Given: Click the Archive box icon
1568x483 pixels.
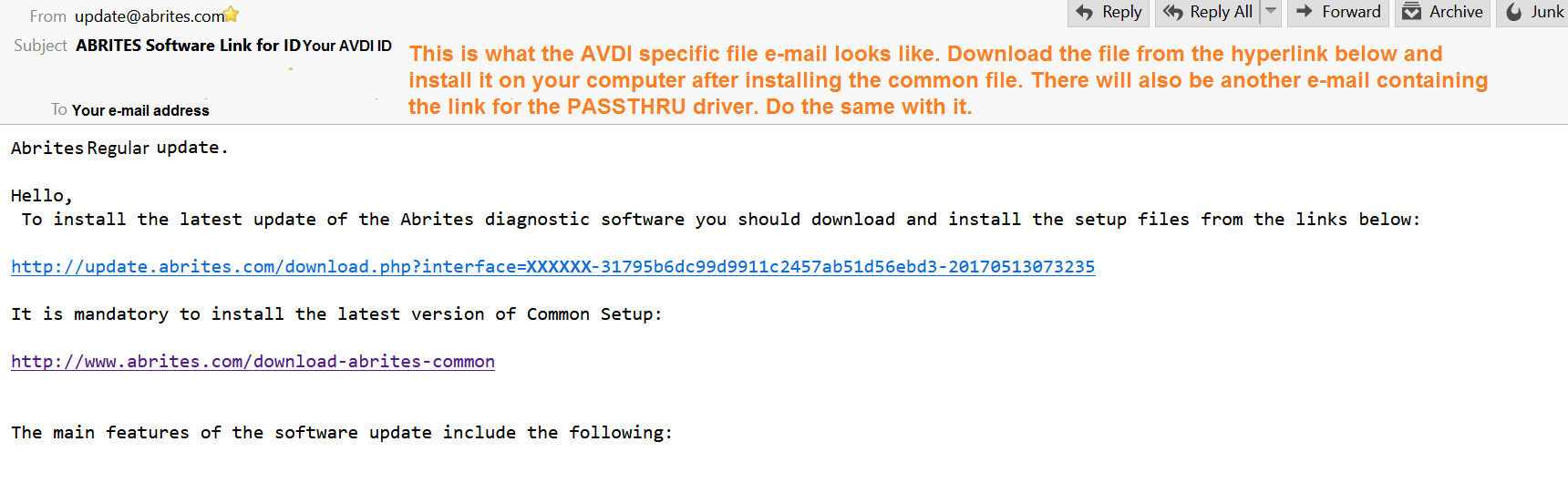Looking at the screenshot, I should (1411, 12).
